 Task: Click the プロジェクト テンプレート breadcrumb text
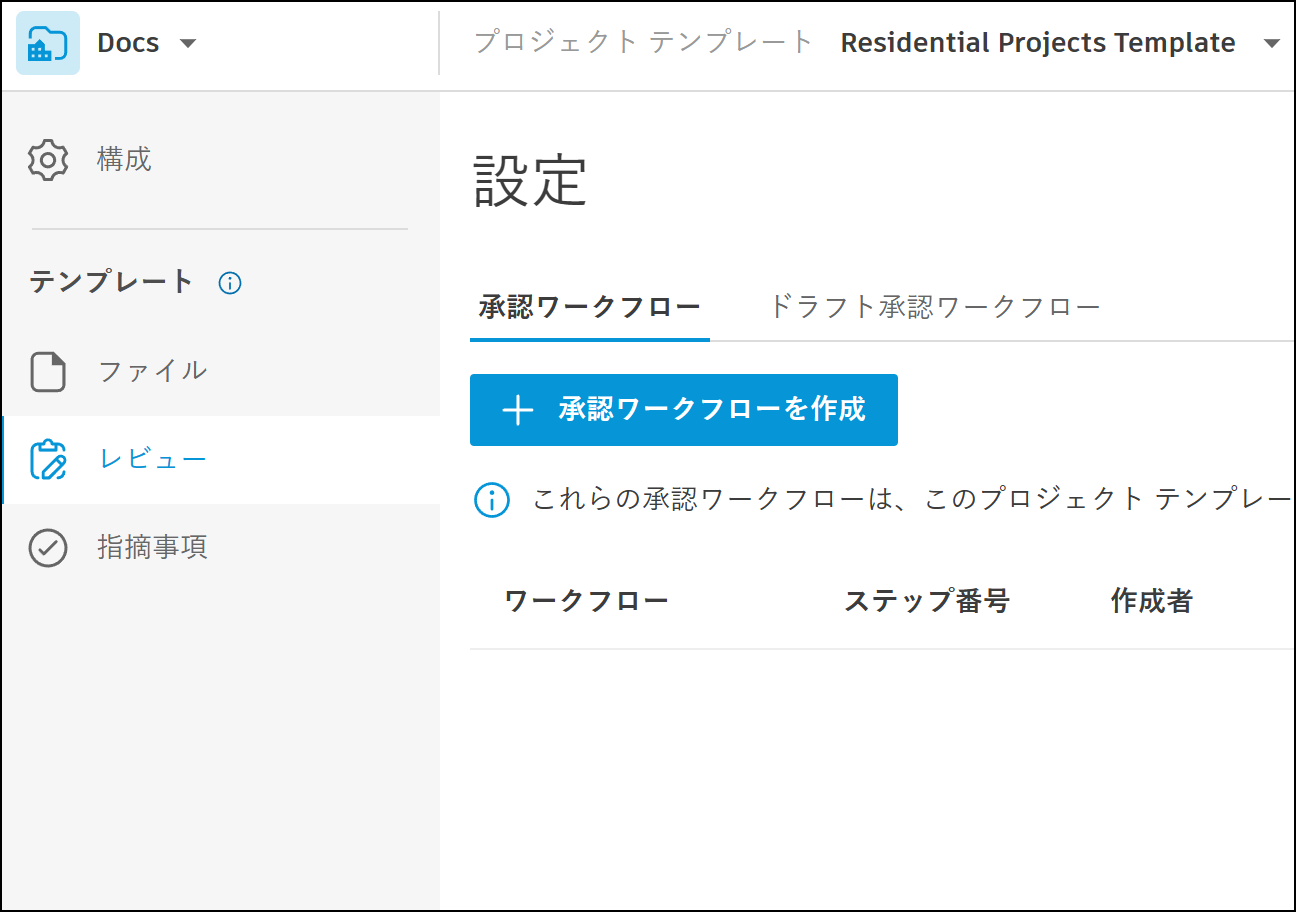point(644,43)
